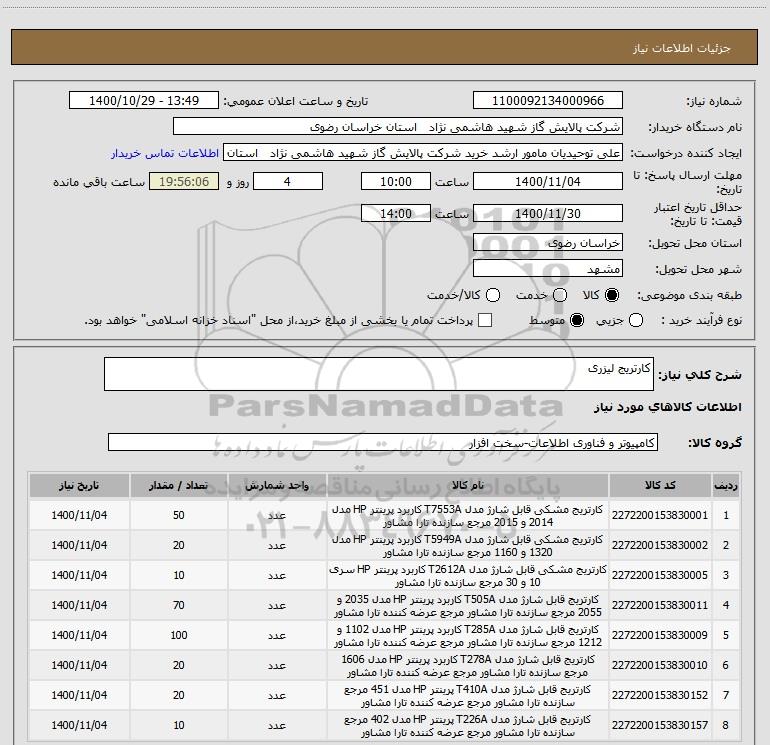Click the کد کالا column header
The width and height of the screenshot is (770, 745).
tap(660, 486)
